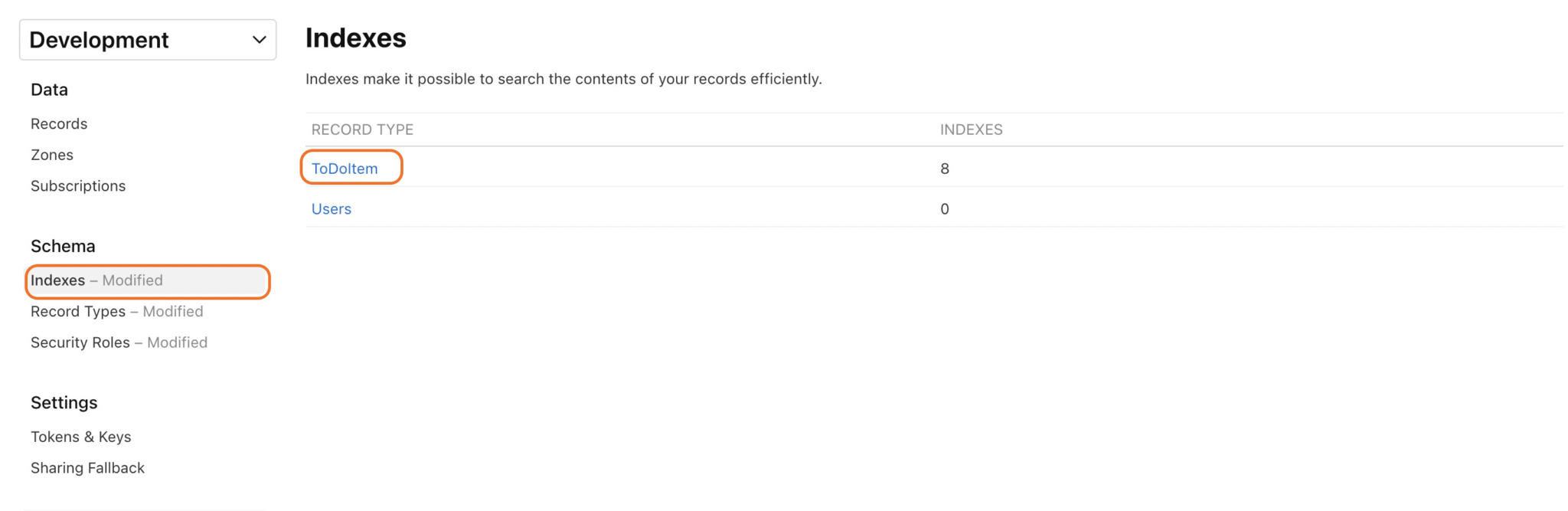Click the index count 8 for ToDoItem
The width and height of the screenshot is (1568, 511).
click(945, 169)
